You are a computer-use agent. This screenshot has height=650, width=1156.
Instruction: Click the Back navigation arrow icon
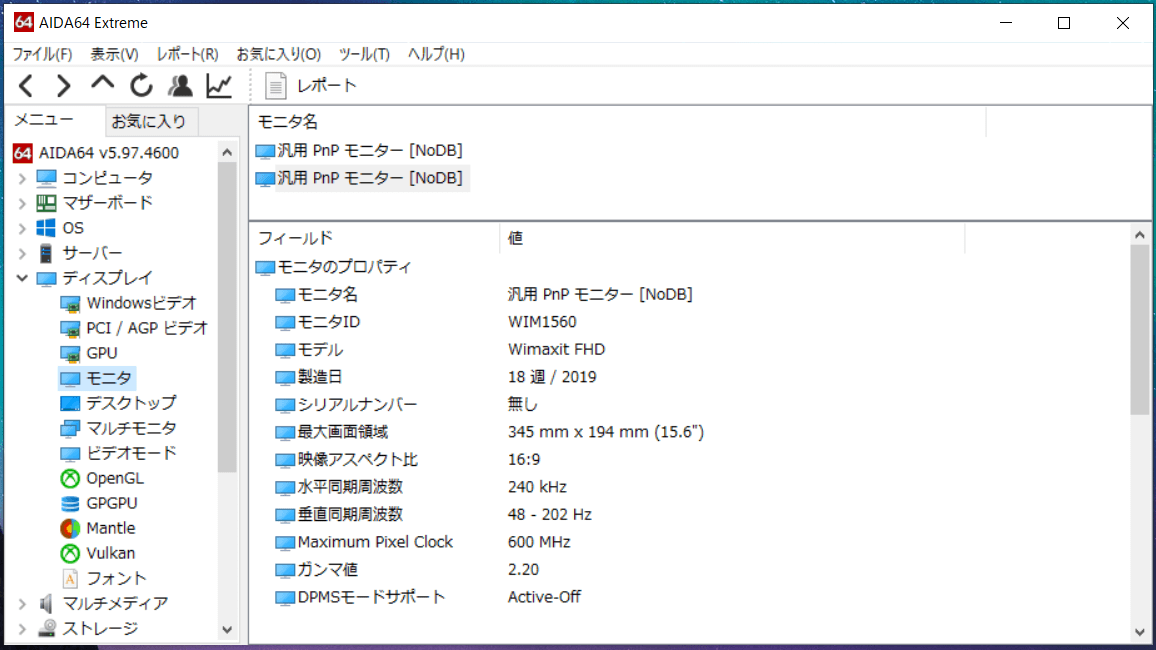coord(26,86)
